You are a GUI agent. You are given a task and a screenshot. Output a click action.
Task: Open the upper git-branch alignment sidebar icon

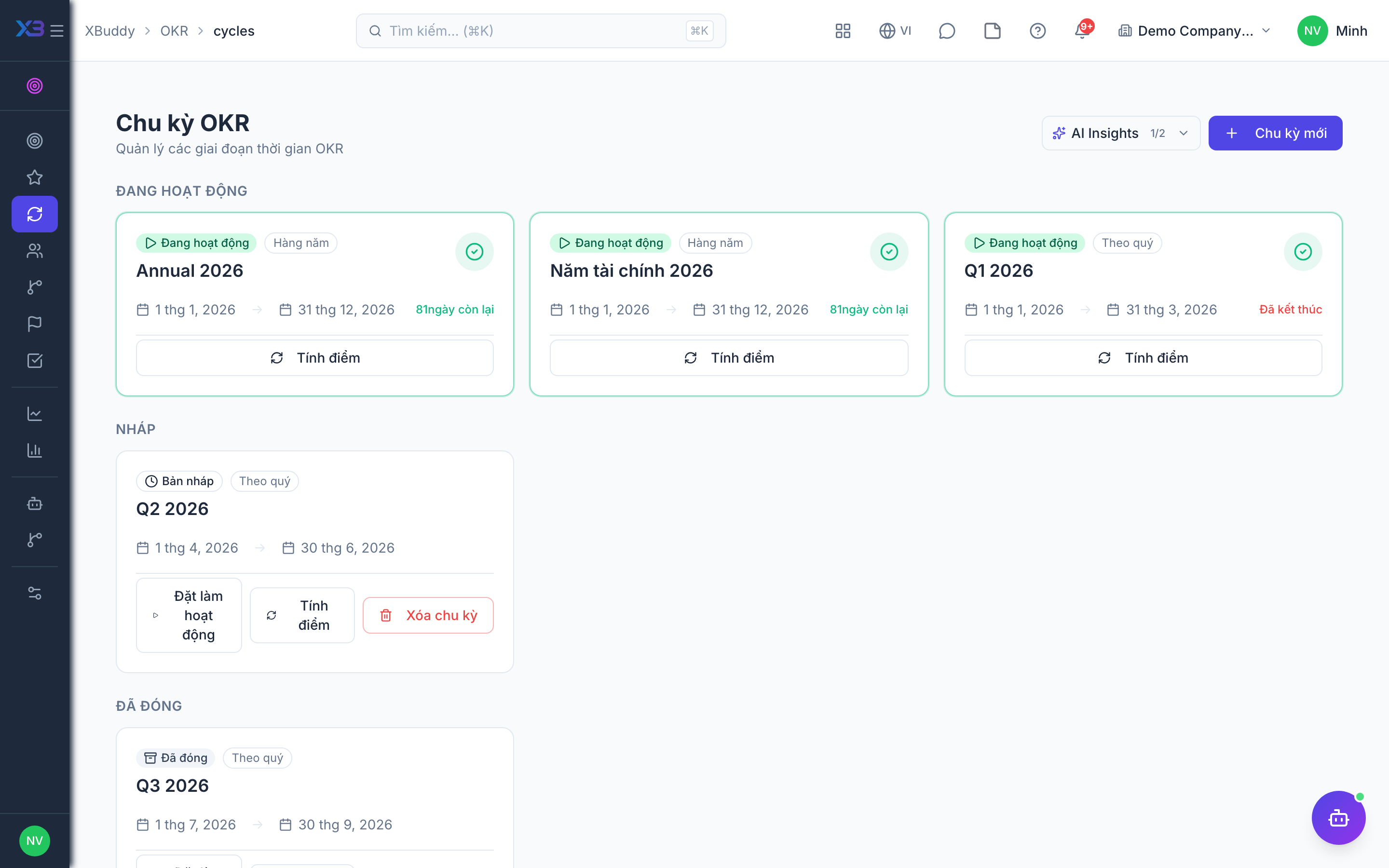click(x=34, y=287)
